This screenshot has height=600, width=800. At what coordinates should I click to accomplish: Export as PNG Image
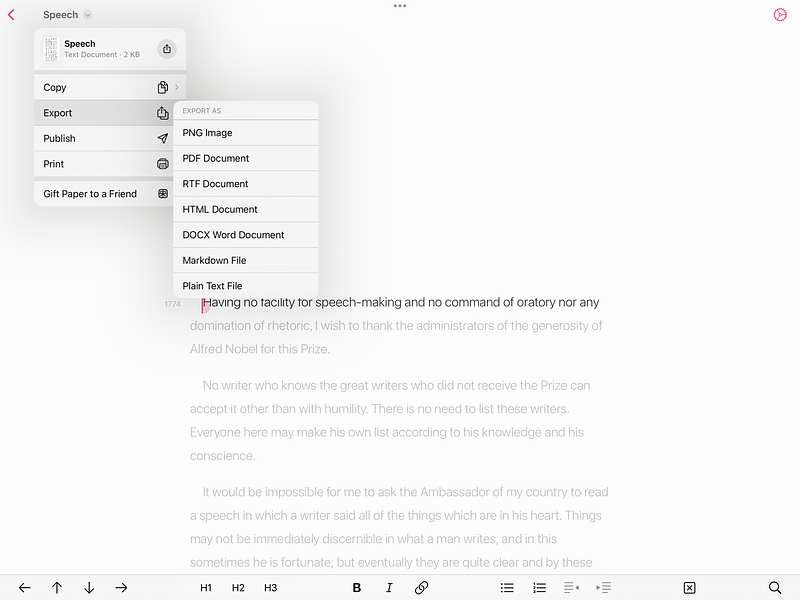[x=246, y=133]
